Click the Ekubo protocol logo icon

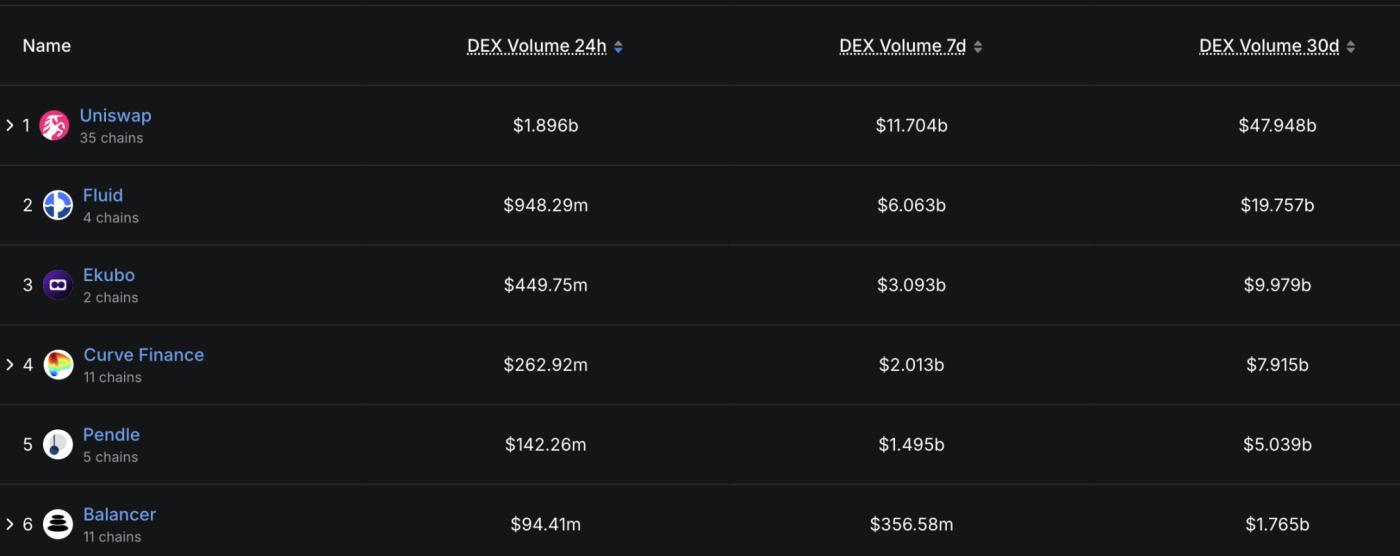click(58, 285)
